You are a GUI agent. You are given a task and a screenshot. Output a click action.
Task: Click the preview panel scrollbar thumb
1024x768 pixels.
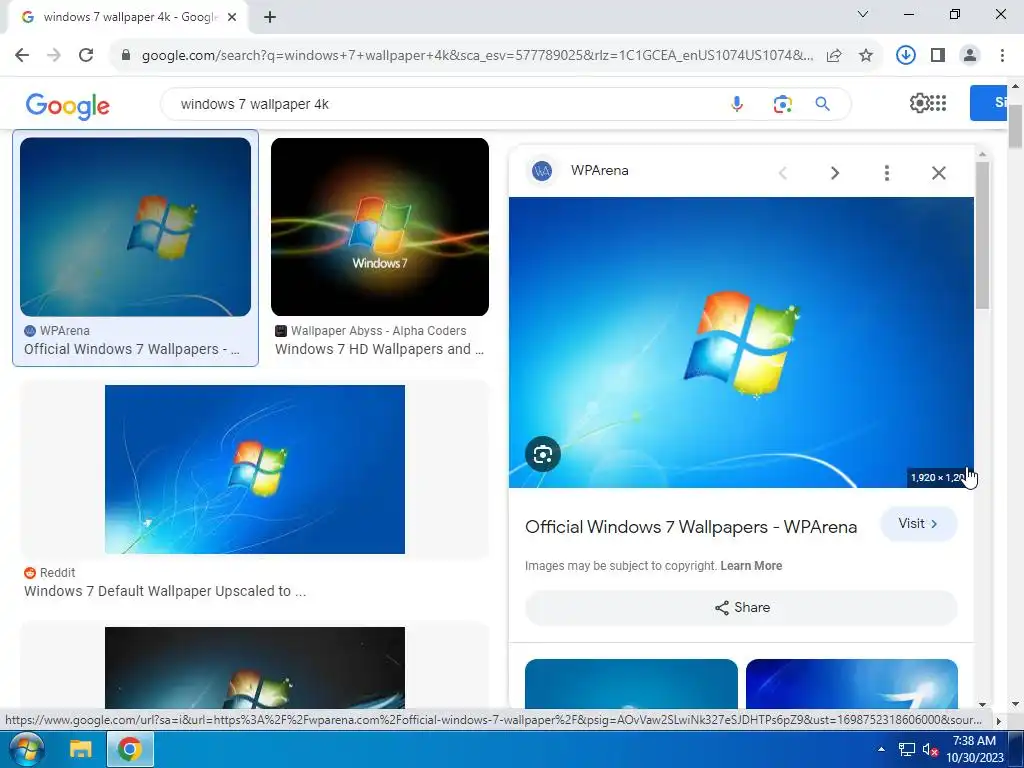tap(982, 235)
